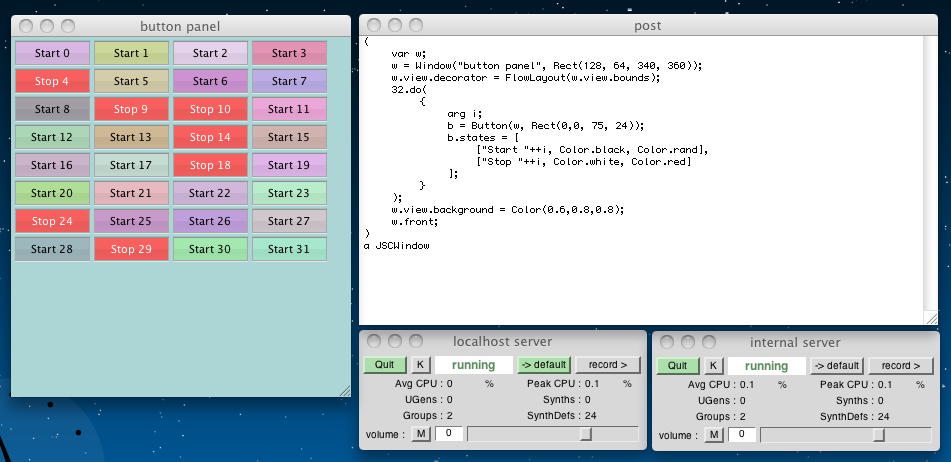The height and width of the screenshot is (462, 951).
Task: Mute the localhost server volume with M
Action: pos(422,433)
